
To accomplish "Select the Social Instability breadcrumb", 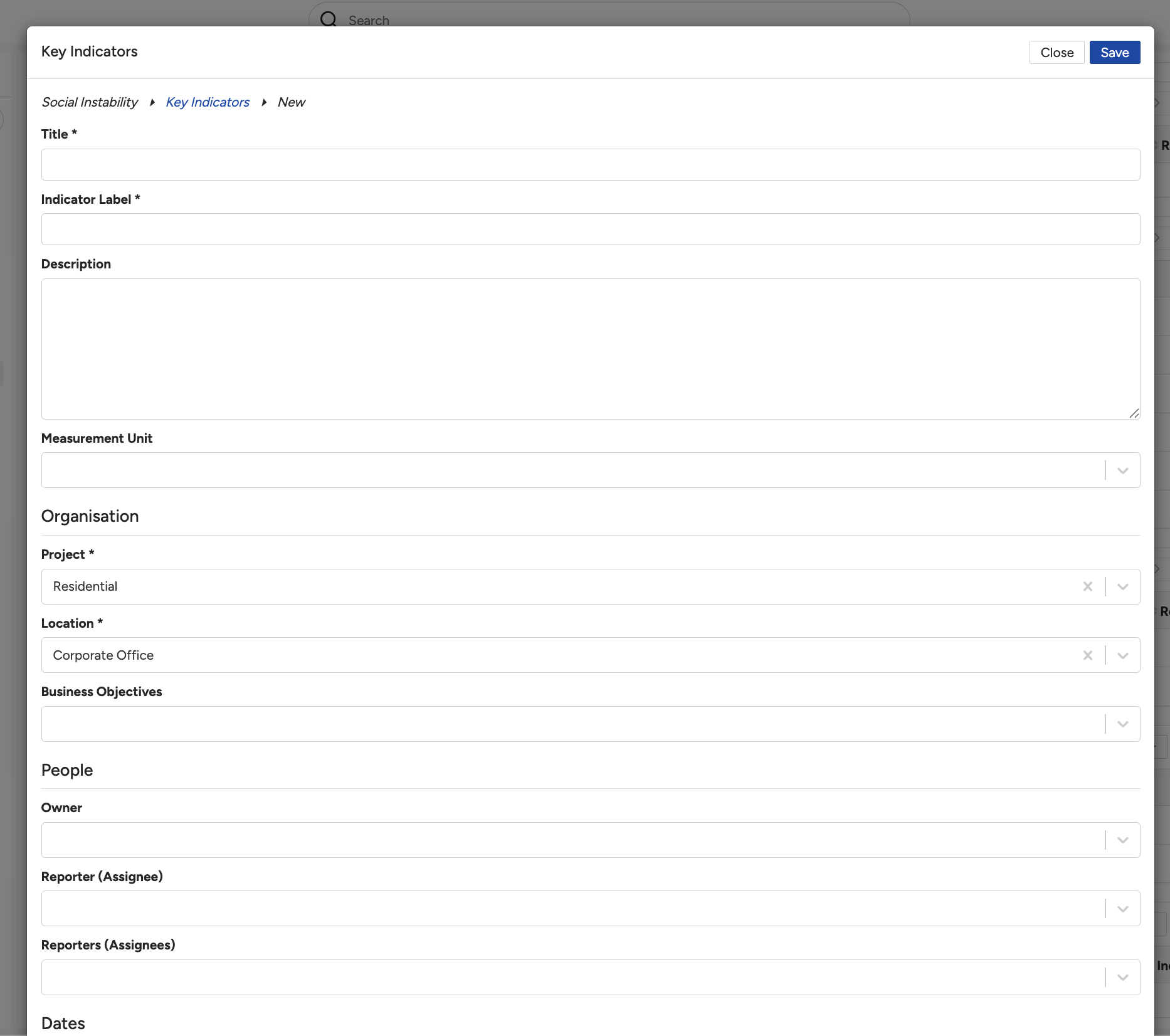I will coord(90,102).
